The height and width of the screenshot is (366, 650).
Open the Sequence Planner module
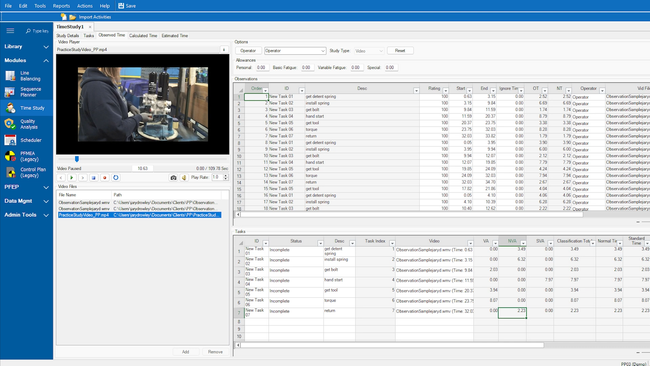click(27, 92)
